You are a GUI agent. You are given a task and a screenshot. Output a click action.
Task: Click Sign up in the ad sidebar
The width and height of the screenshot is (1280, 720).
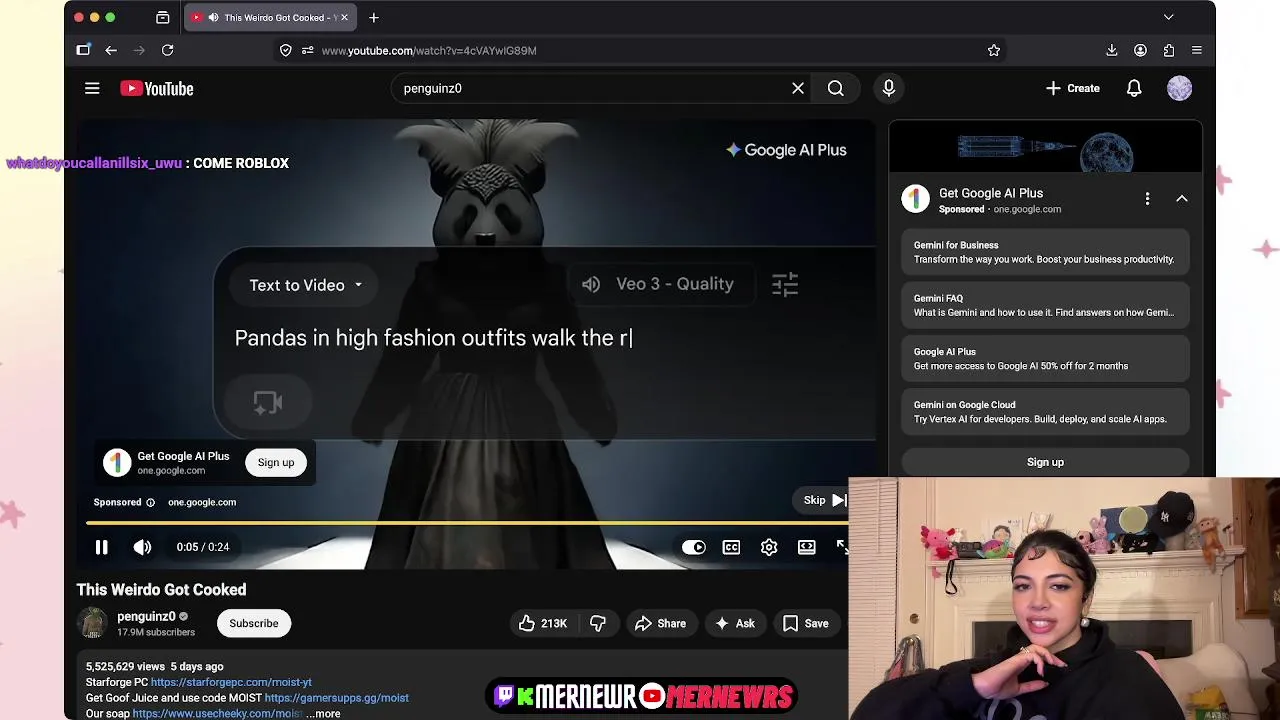pyautogui.click(x=1045, y=462)
